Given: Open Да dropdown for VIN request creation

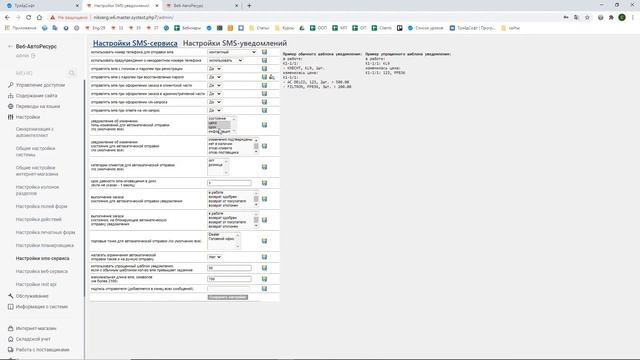Looking at the screenshot, I should tap(215, 102).
